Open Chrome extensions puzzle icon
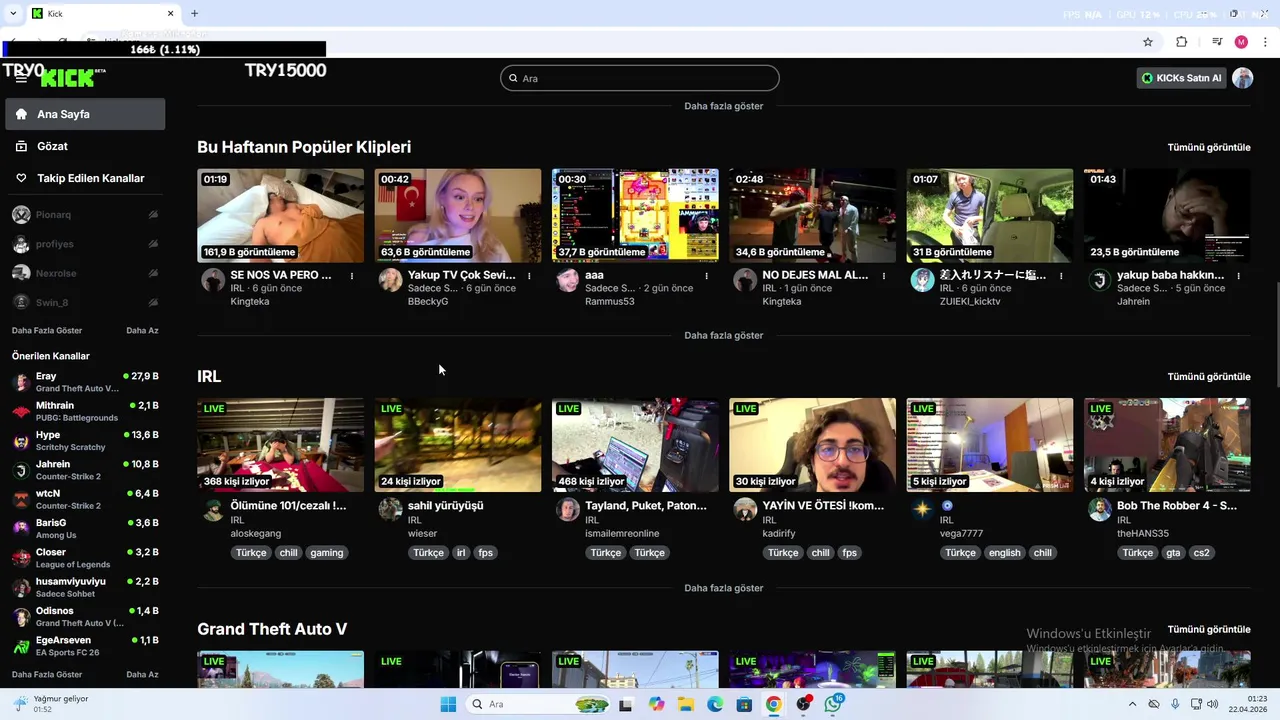The width and height of the screenshot is (1280, 720). click(1181, 42)
